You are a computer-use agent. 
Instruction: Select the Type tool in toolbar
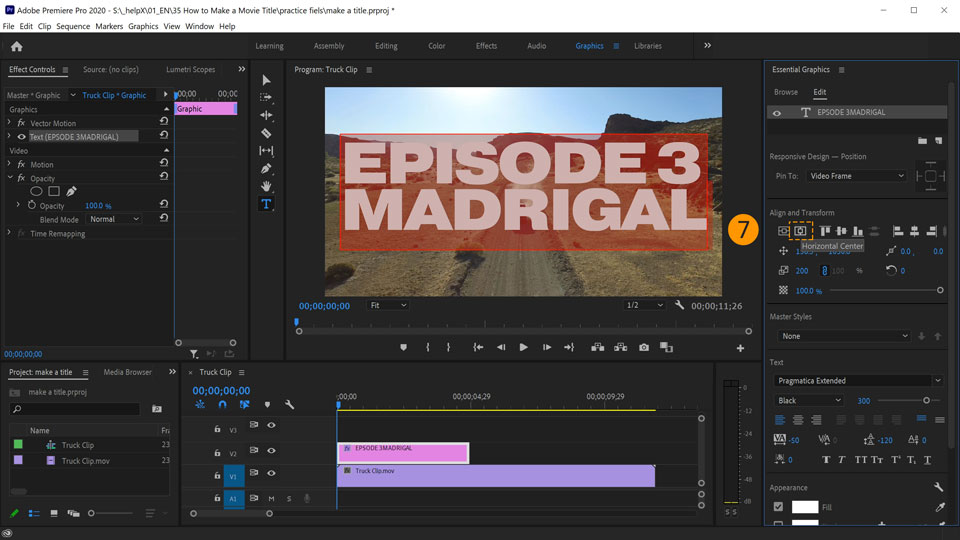tap(266, 204)
